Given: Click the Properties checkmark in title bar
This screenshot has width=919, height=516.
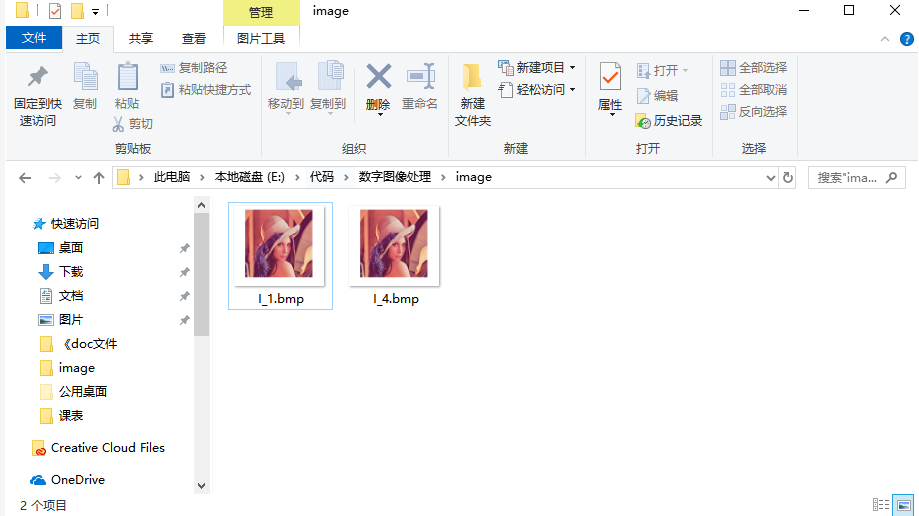Looking at the screenshot, I should click(55, 11).
